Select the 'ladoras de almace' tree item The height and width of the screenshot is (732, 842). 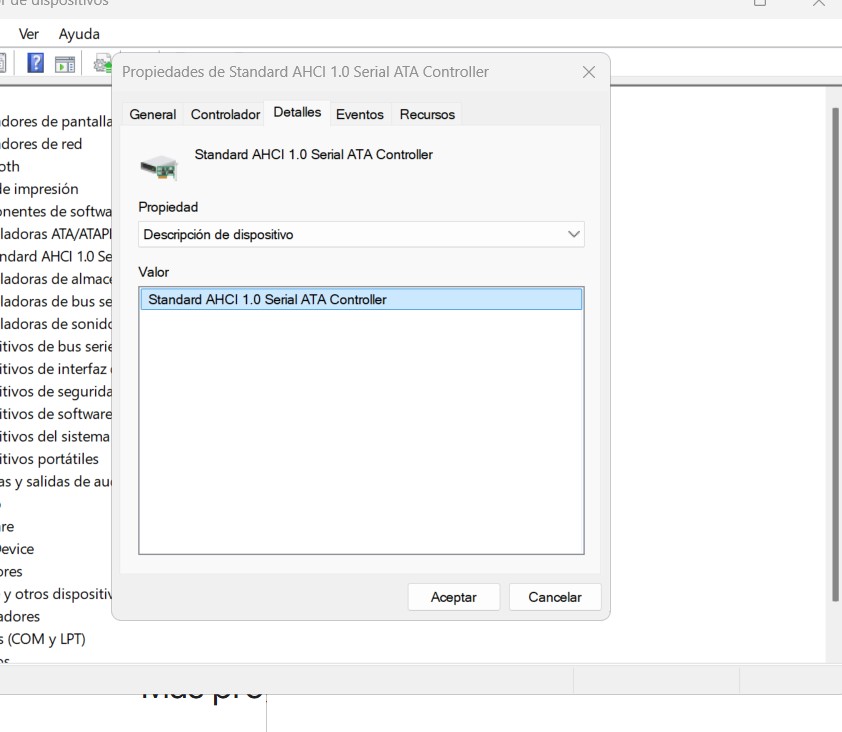[x=56, y=279]
